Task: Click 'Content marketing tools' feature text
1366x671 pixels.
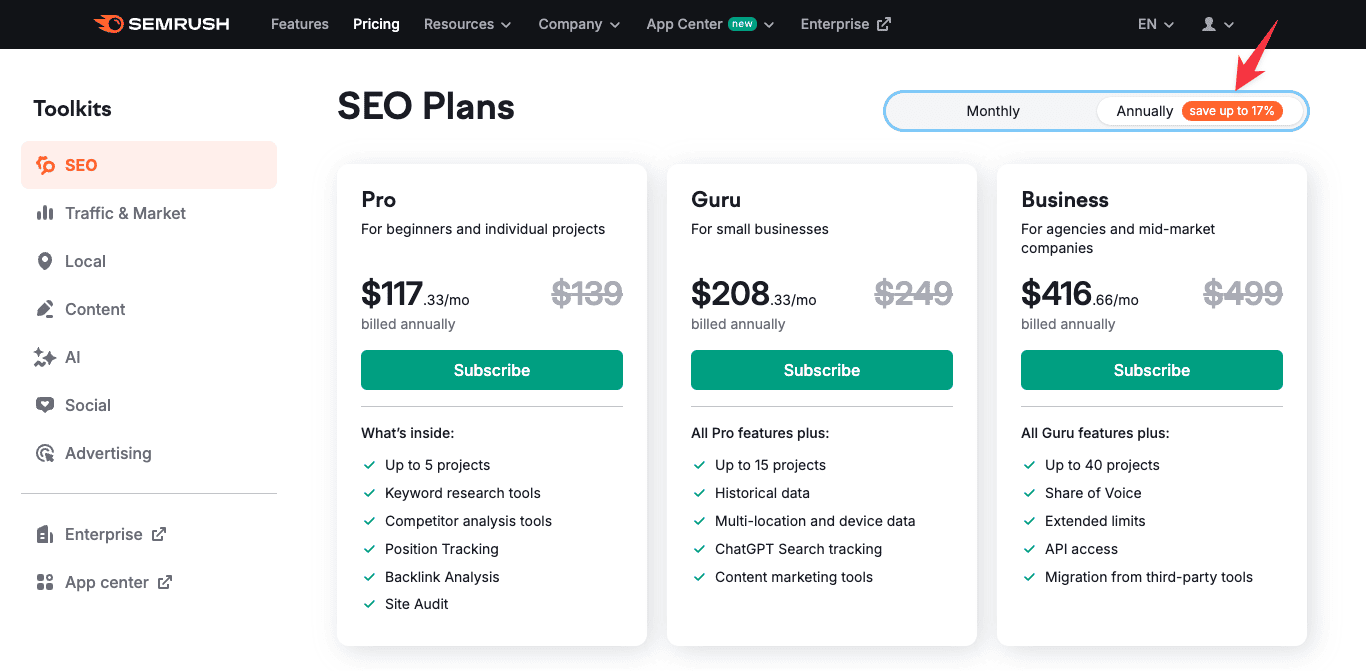Action: pyautogui.click(x=794, y=577)
